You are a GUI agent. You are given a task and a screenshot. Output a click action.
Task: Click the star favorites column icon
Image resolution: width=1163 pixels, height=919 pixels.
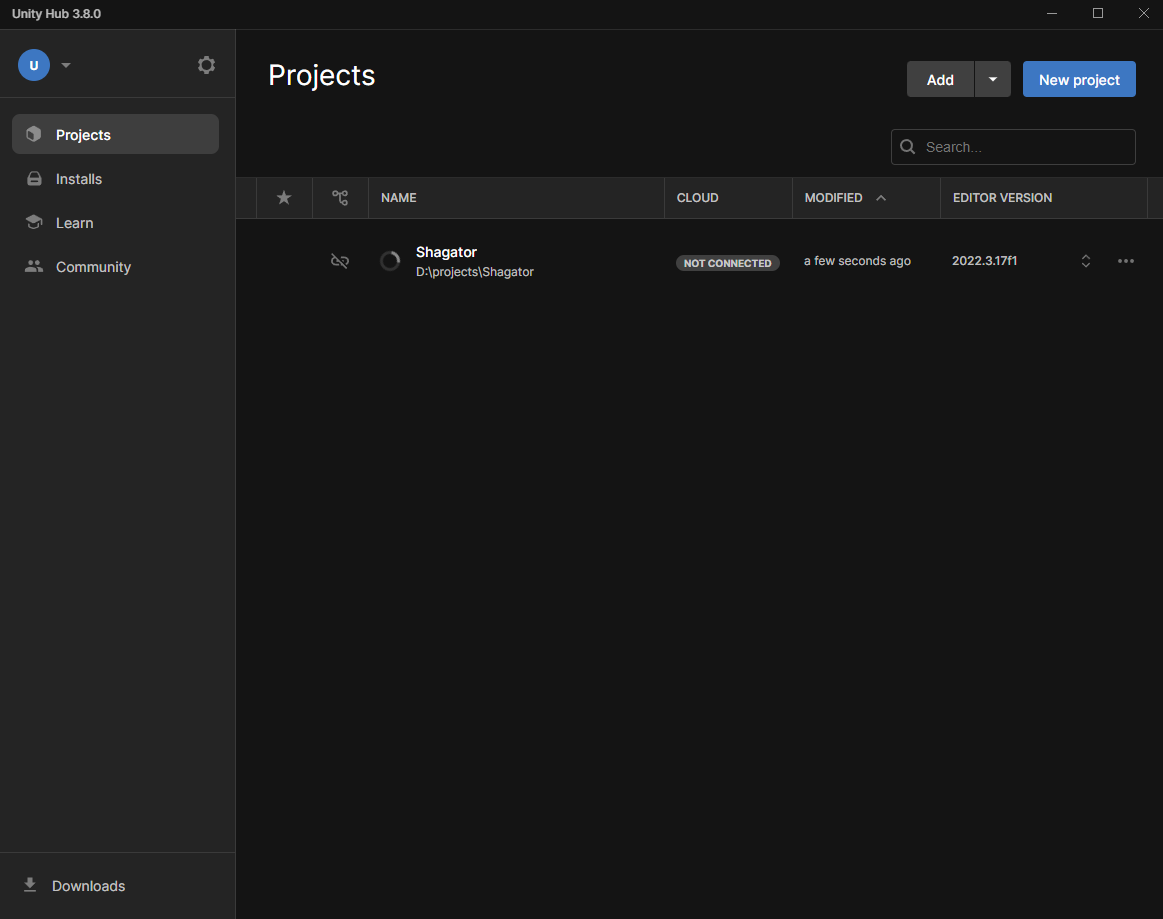coord(284,198)
